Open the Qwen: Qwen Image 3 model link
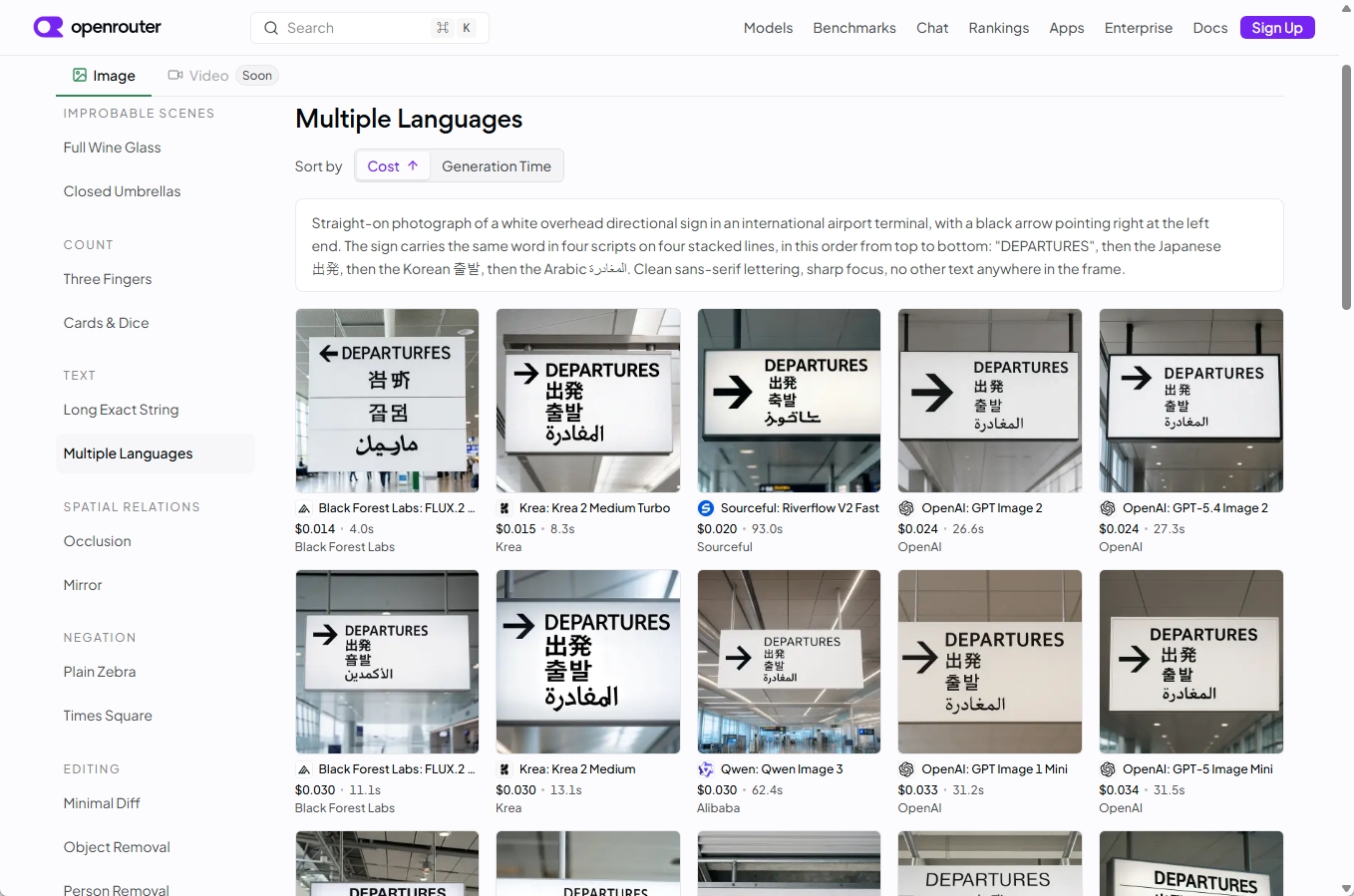1354x896 pixels. pos(782,769)
